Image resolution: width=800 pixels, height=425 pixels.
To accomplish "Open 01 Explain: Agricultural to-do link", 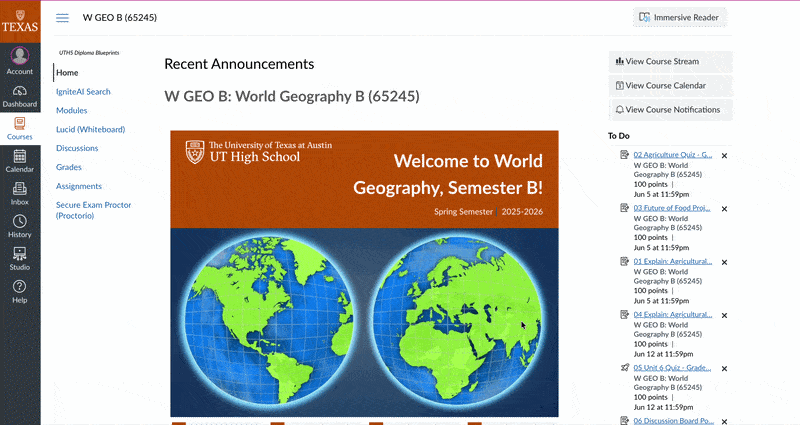I will click(673, 261).
